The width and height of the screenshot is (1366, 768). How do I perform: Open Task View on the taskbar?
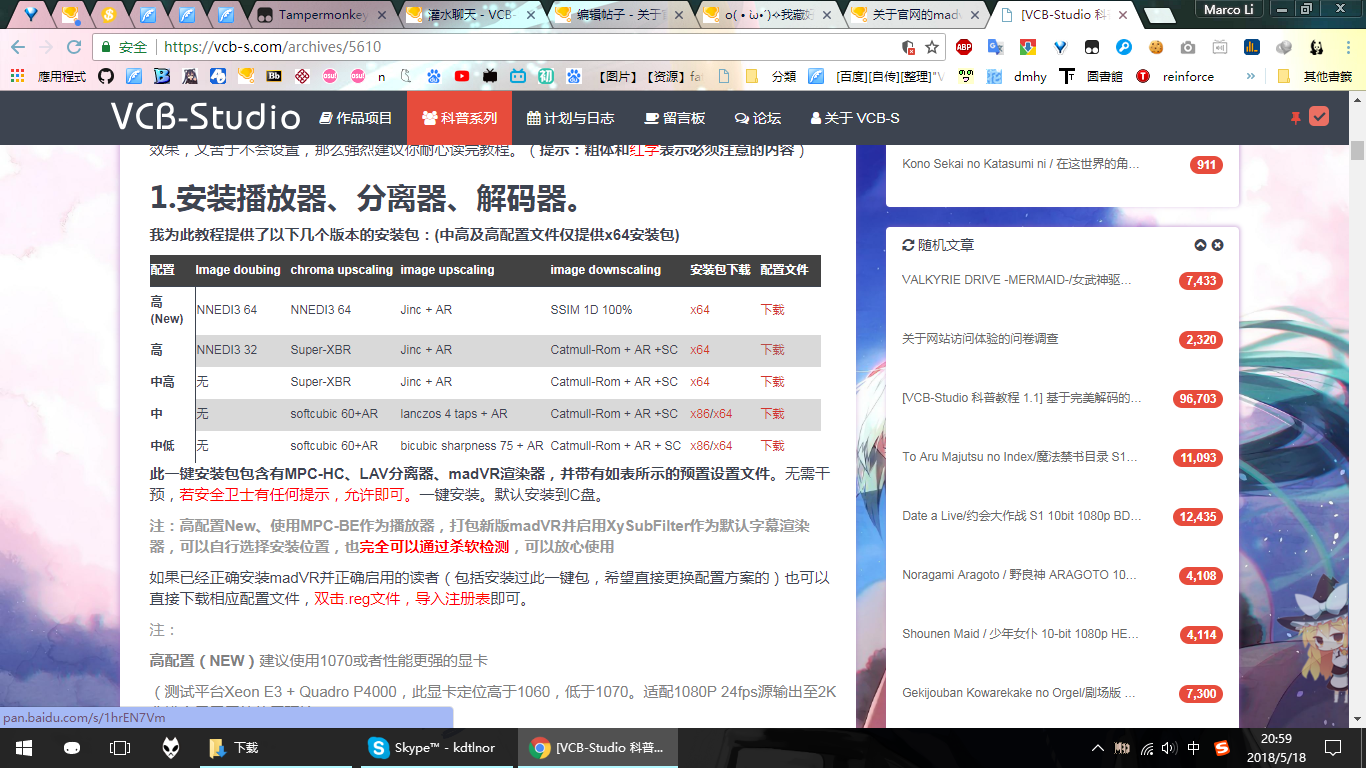[x=120, y=747]
